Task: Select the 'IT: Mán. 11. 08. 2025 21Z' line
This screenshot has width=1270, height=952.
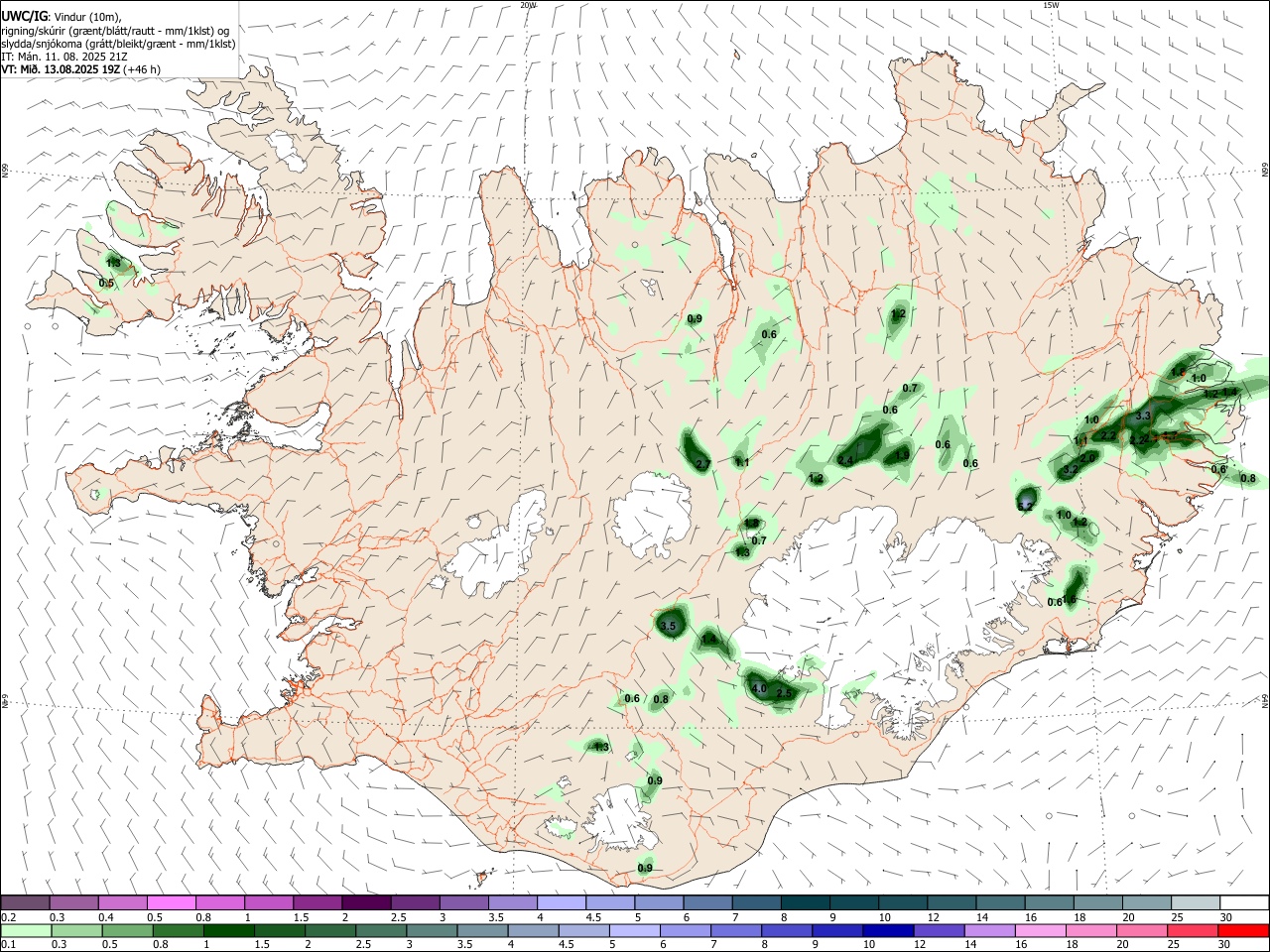Action: (64, 57)
